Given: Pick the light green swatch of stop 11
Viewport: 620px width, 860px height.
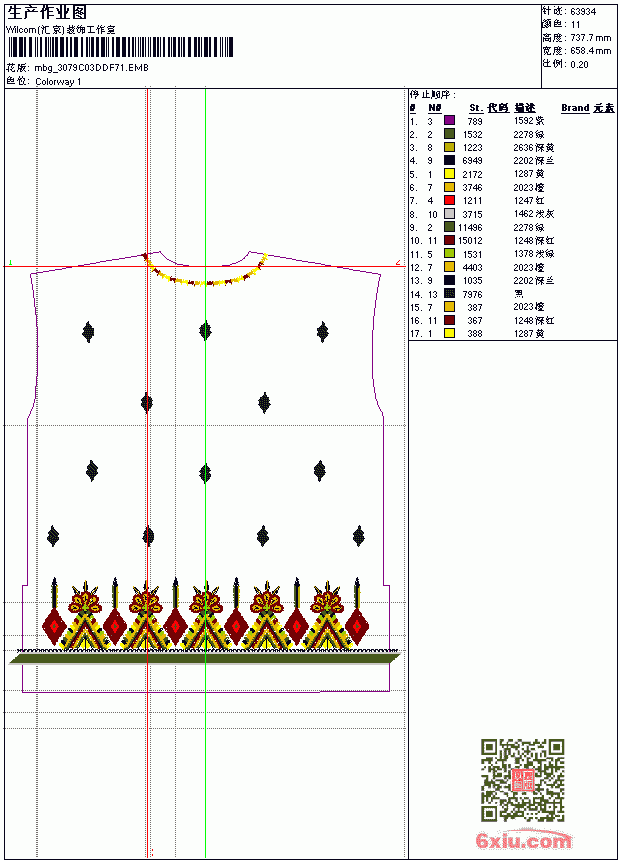Looking at the screenshot, I should pyautogui.click(x=449, y=254).
